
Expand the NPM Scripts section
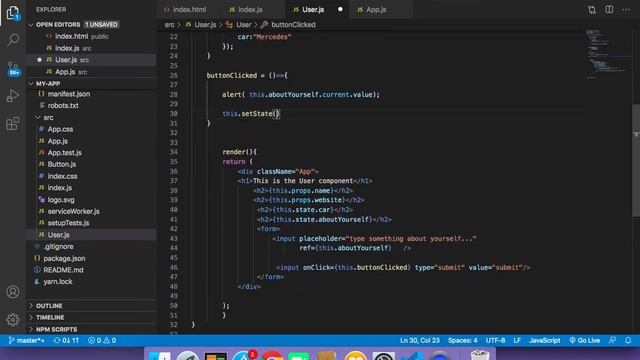[x=56, y=329]
